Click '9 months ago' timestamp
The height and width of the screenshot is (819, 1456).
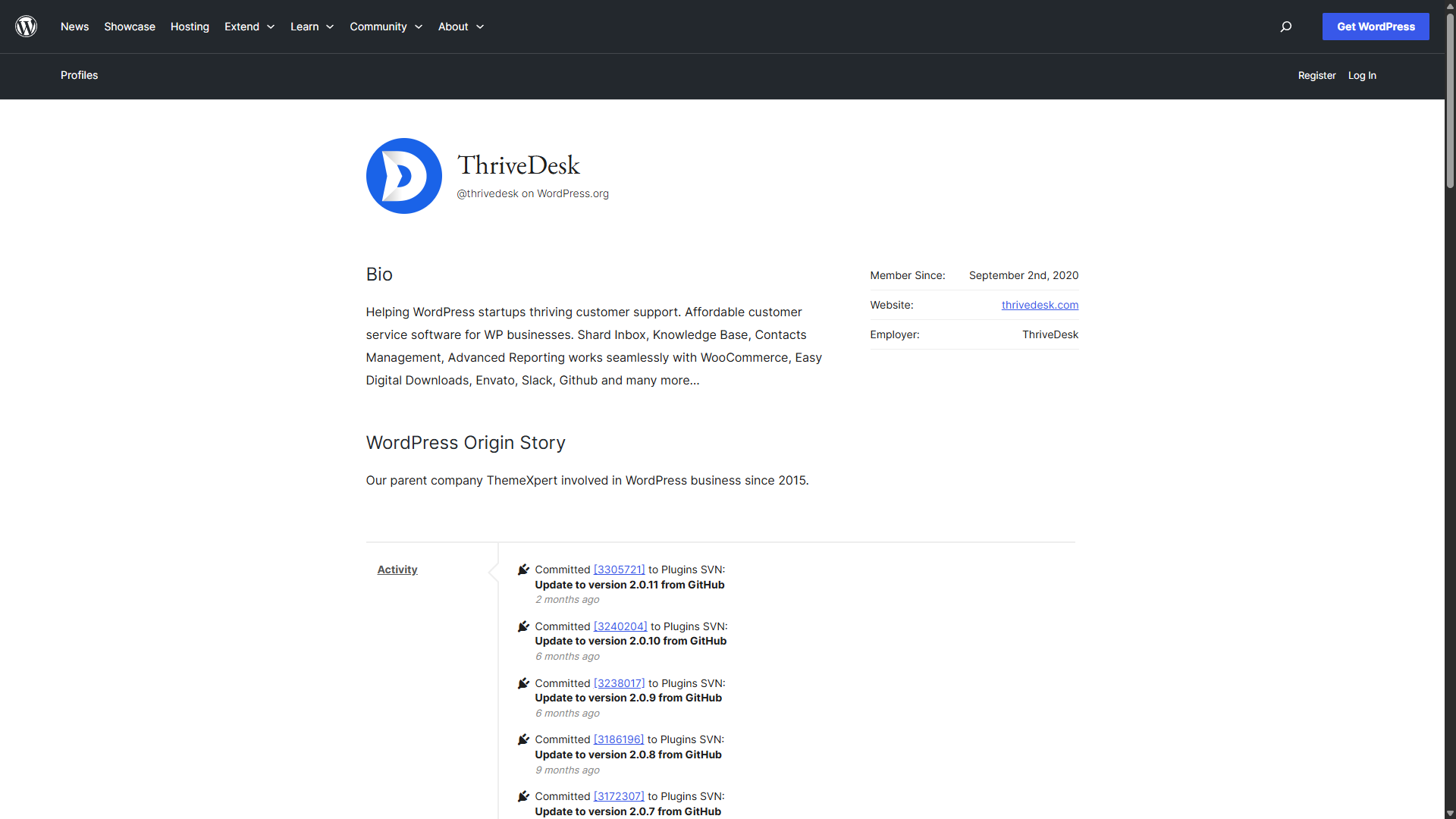click(567, 770)
